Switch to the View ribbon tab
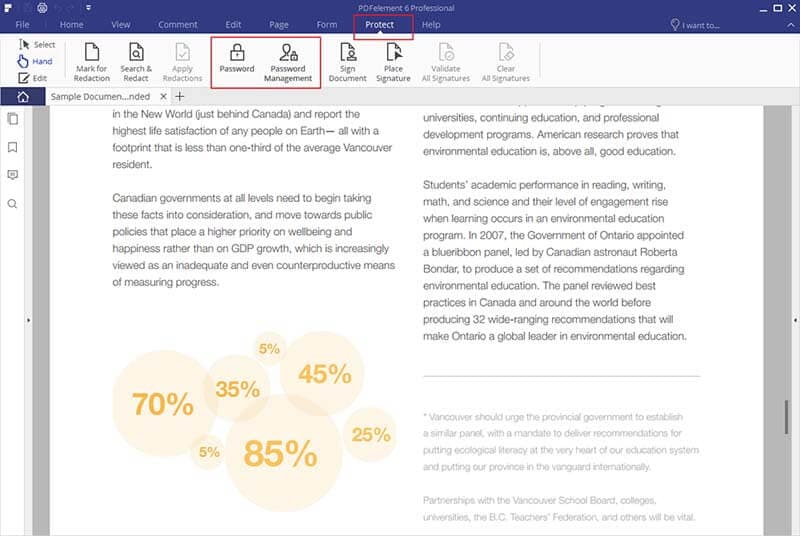 click(121, 24)
